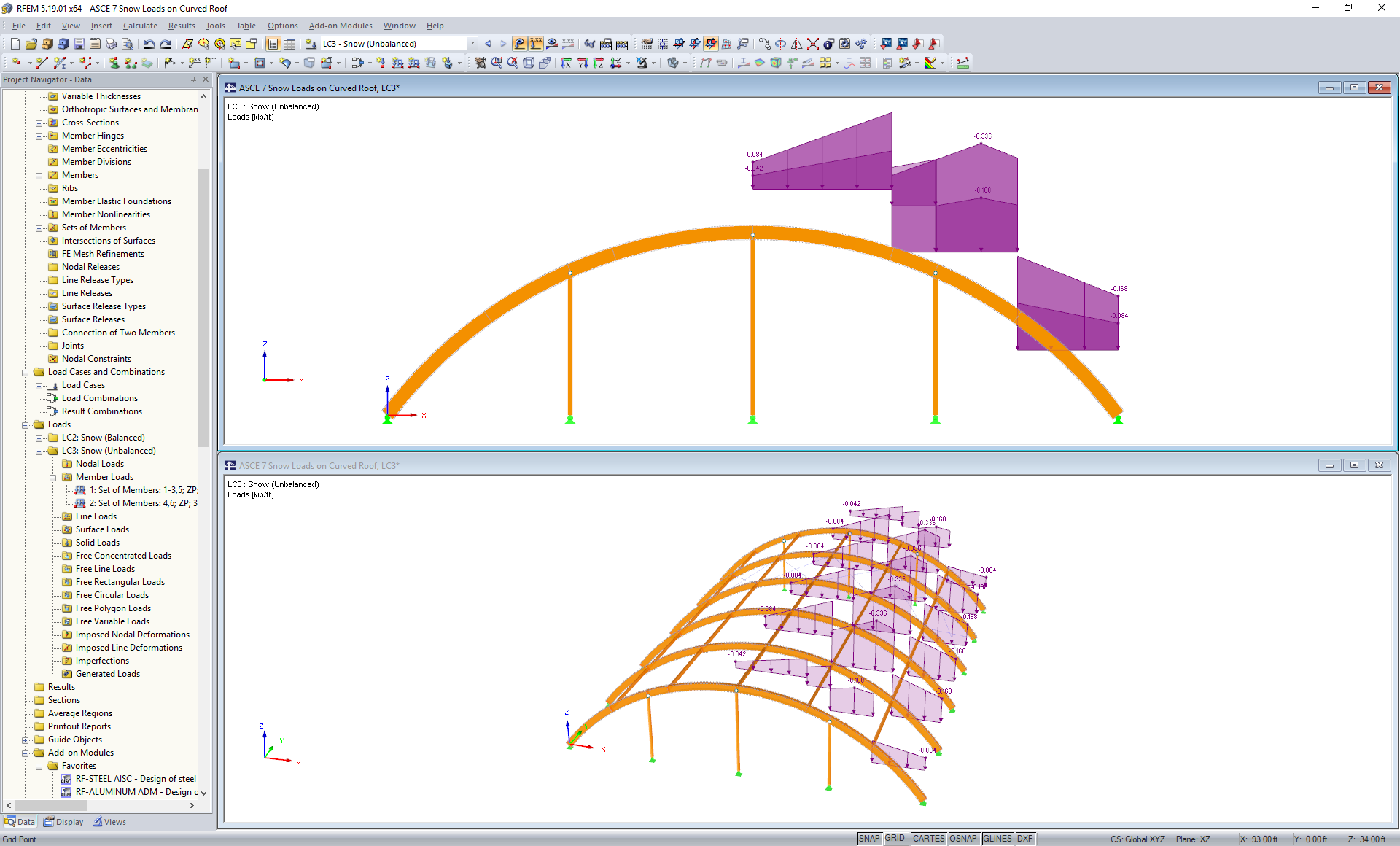Select LC3 Snow Unbalanced from dropdown
1400x846 pixels.
pyautogui.click(x=390, y=43)
